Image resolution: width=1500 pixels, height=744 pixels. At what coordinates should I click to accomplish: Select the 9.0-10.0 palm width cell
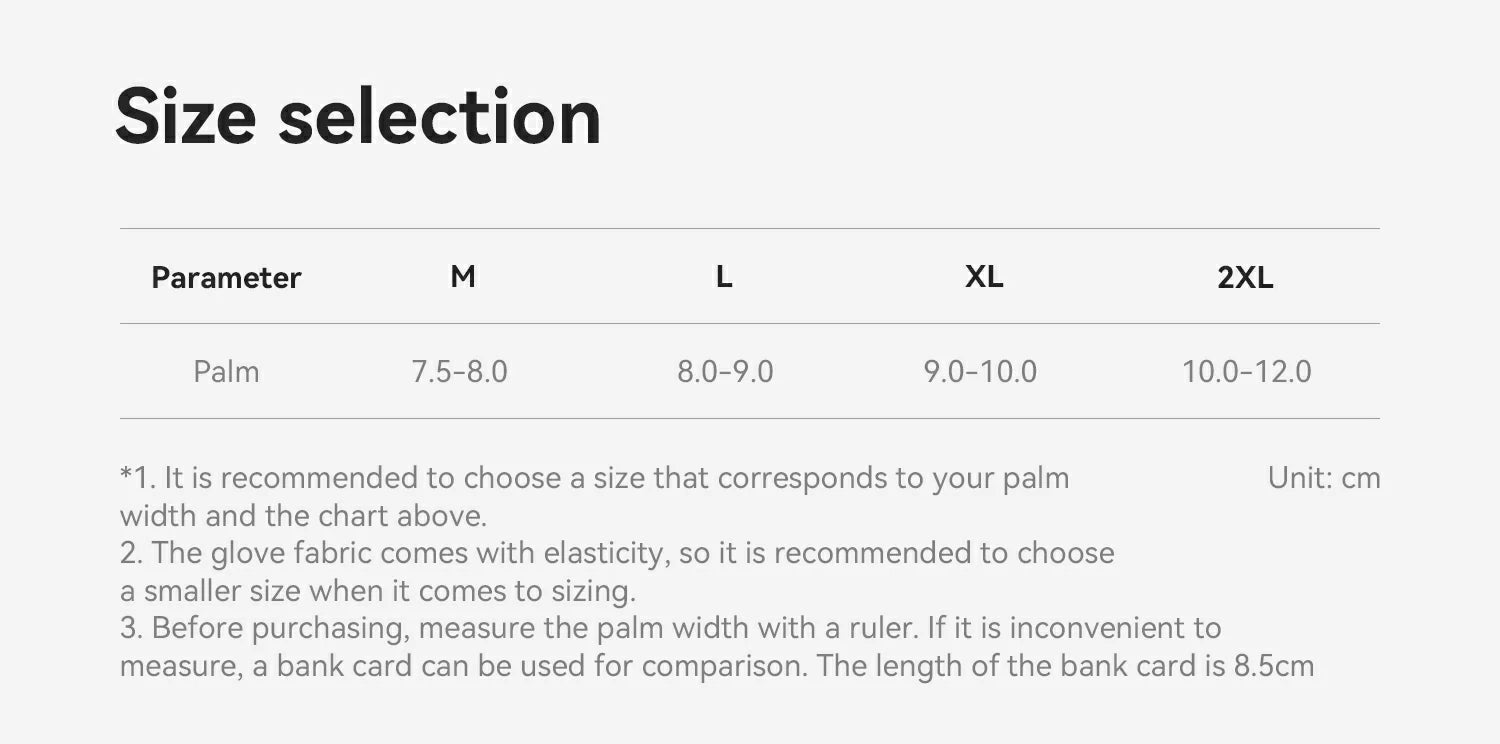coord(980,372)
